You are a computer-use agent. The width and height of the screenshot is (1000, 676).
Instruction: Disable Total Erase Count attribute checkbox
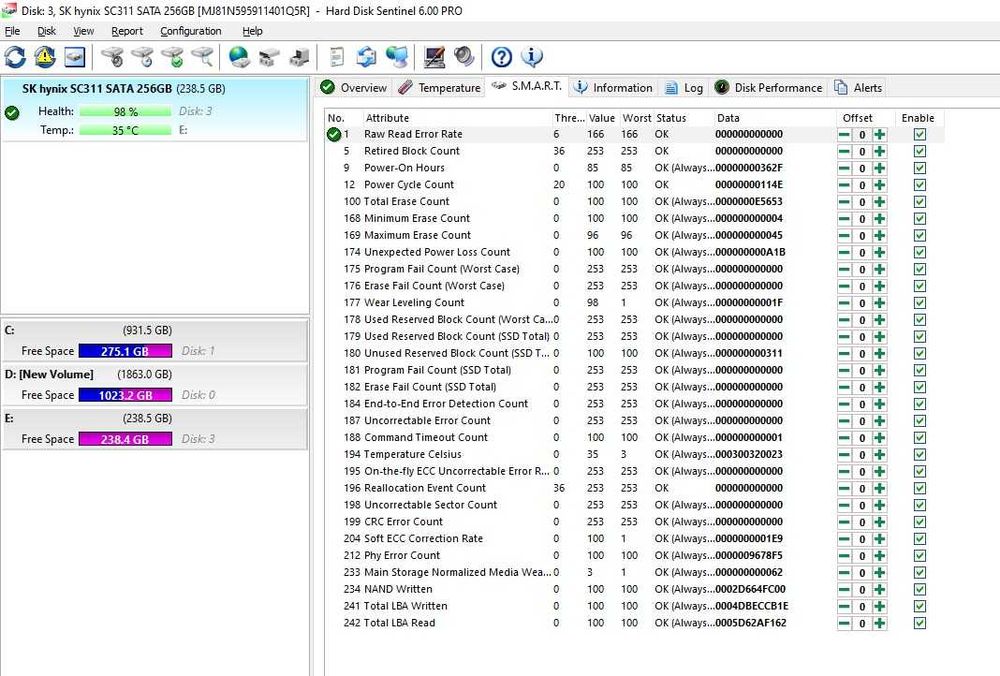click(919, 202)
